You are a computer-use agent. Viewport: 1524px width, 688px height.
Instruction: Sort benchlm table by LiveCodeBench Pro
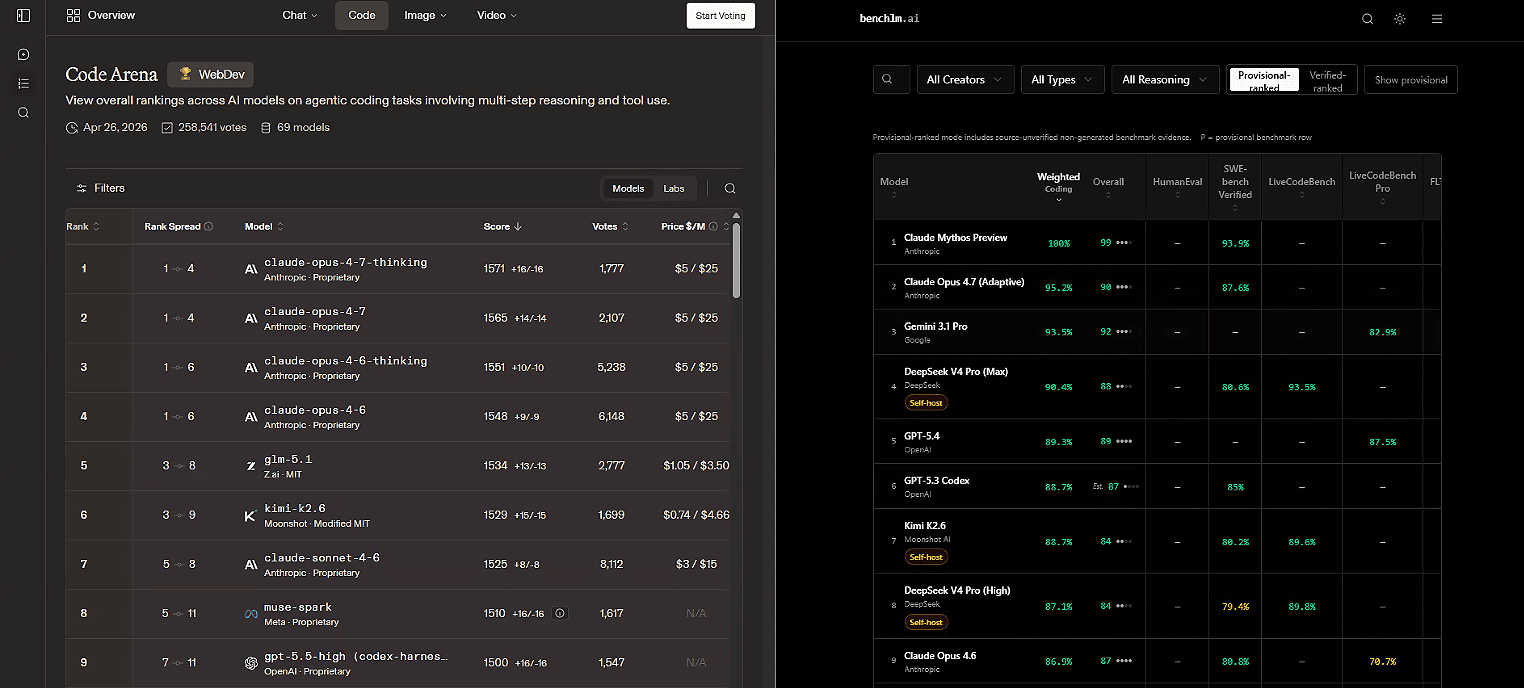pyautogui.click(x=1382, y=186)
